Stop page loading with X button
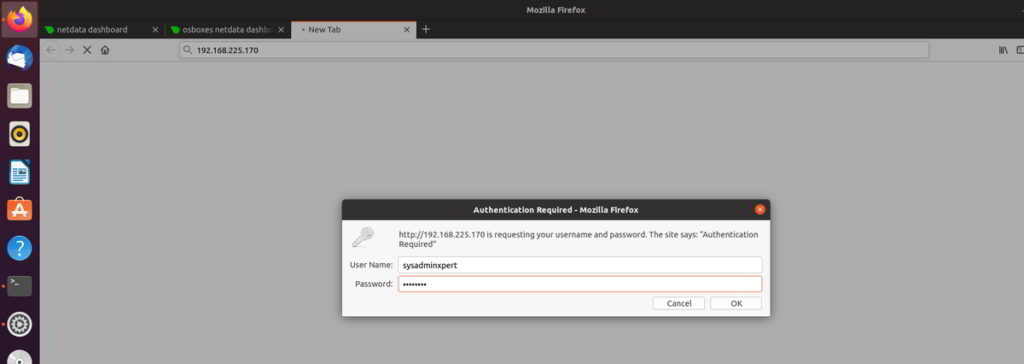 click(87, 50)
